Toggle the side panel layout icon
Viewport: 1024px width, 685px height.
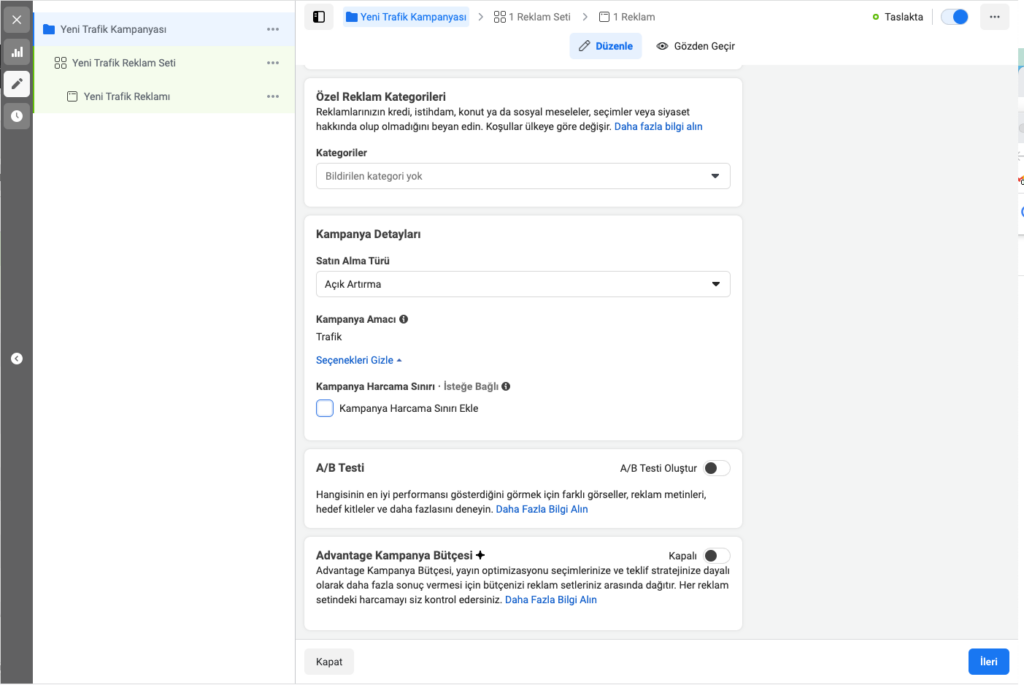318,17
